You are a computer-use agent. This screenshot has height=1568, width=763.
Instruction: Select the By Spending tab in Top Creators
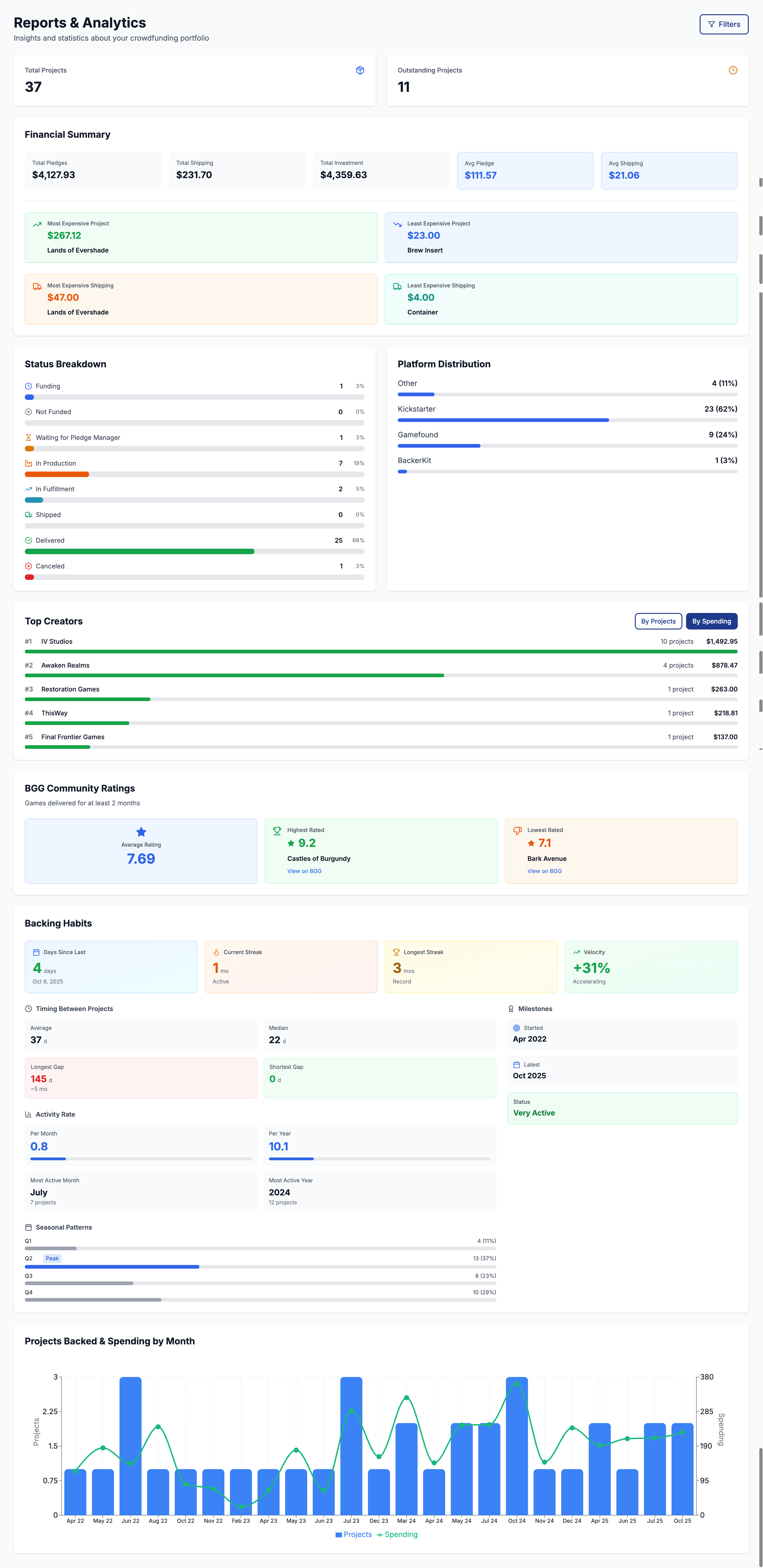point(711,621)
